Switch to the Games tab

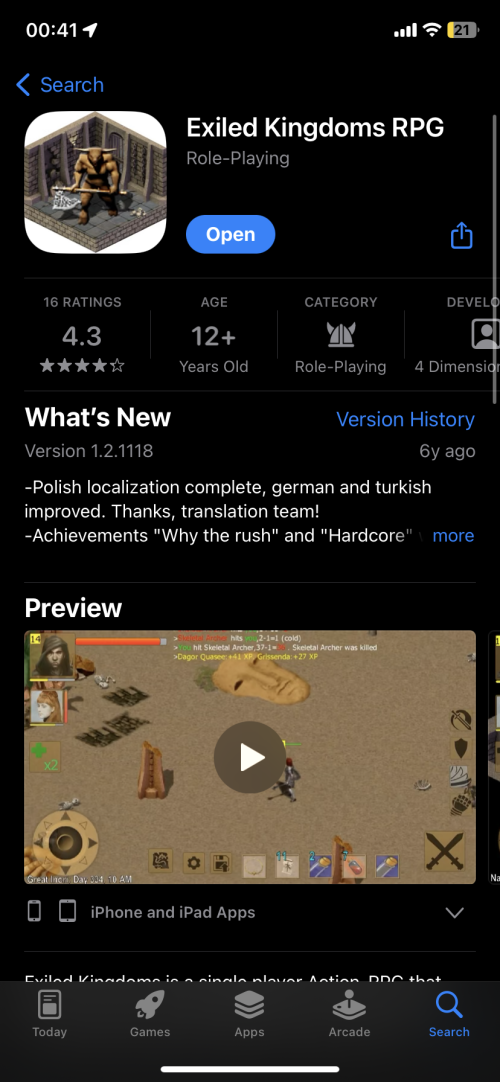(150, 1014)
